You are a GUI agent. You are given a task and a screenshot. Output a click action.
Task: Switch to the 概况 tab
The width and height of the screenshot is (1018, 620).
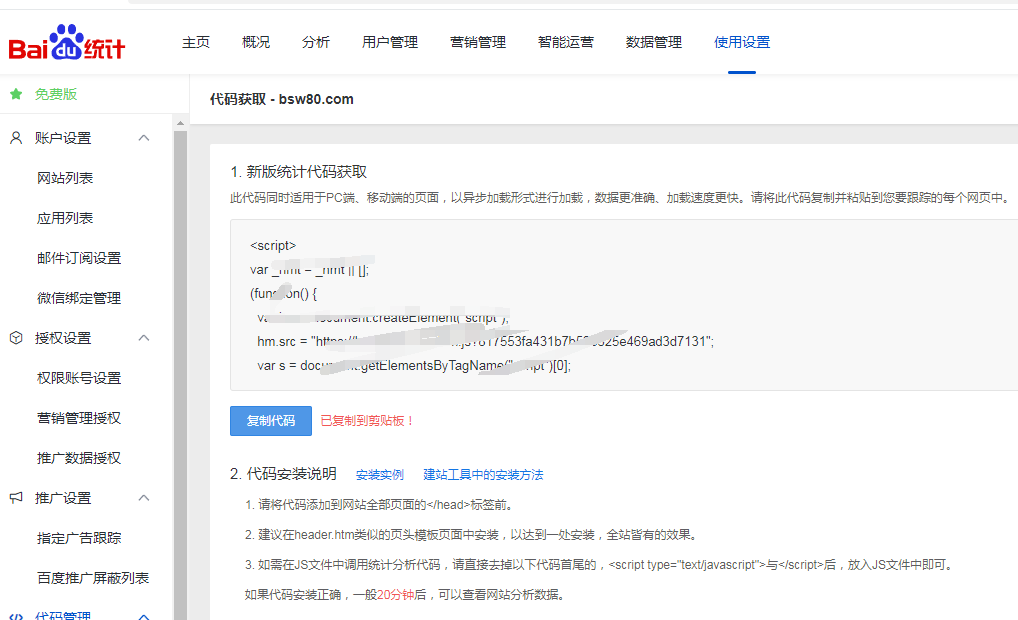(256, 42)
